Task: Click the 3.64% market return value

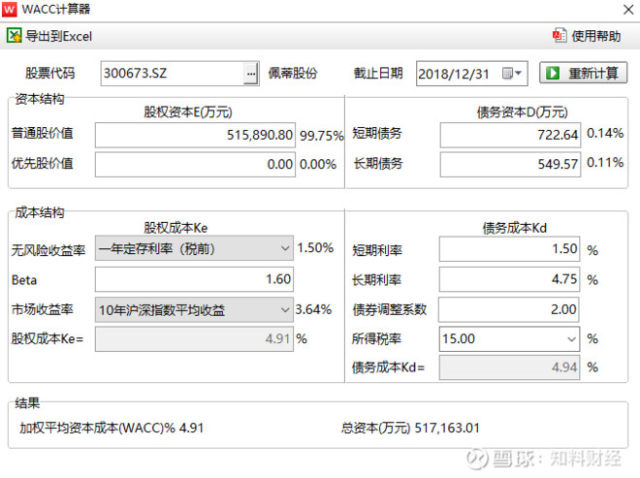Action: click(x=313, y=309)
